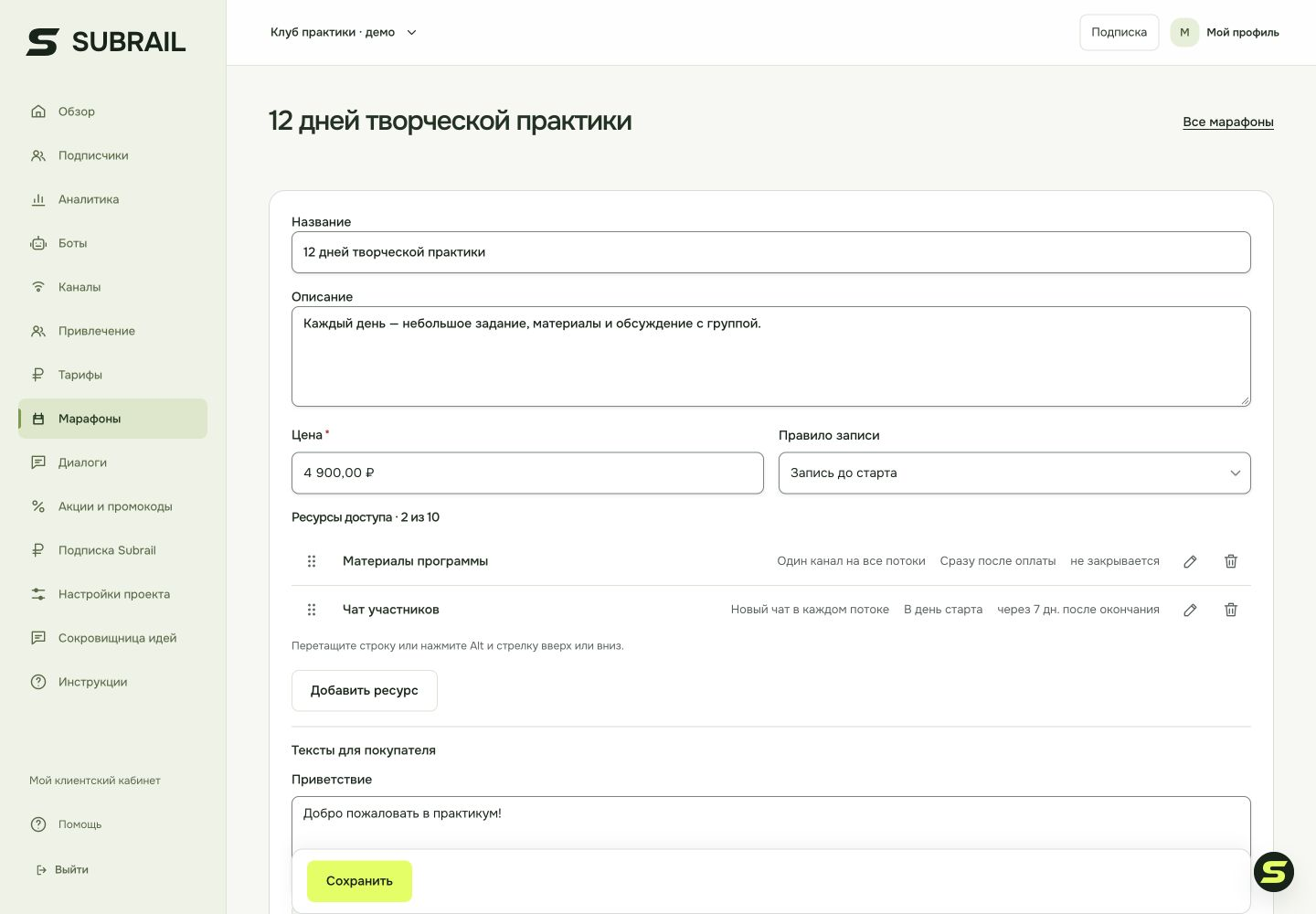Delete the Чат участников resource
This screenshot has height=914, width=1316.
click(1231, 610)
